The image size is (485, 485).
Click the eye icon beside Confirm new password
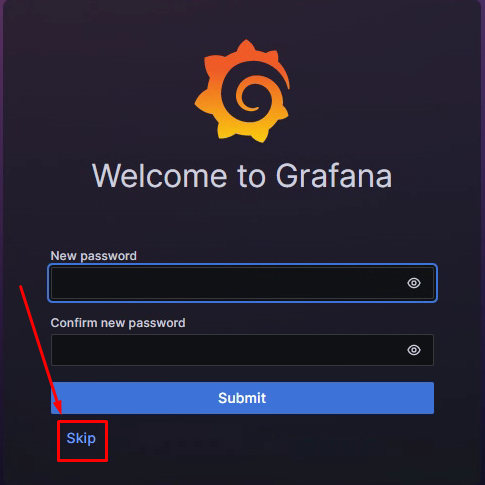pos(414,350)
